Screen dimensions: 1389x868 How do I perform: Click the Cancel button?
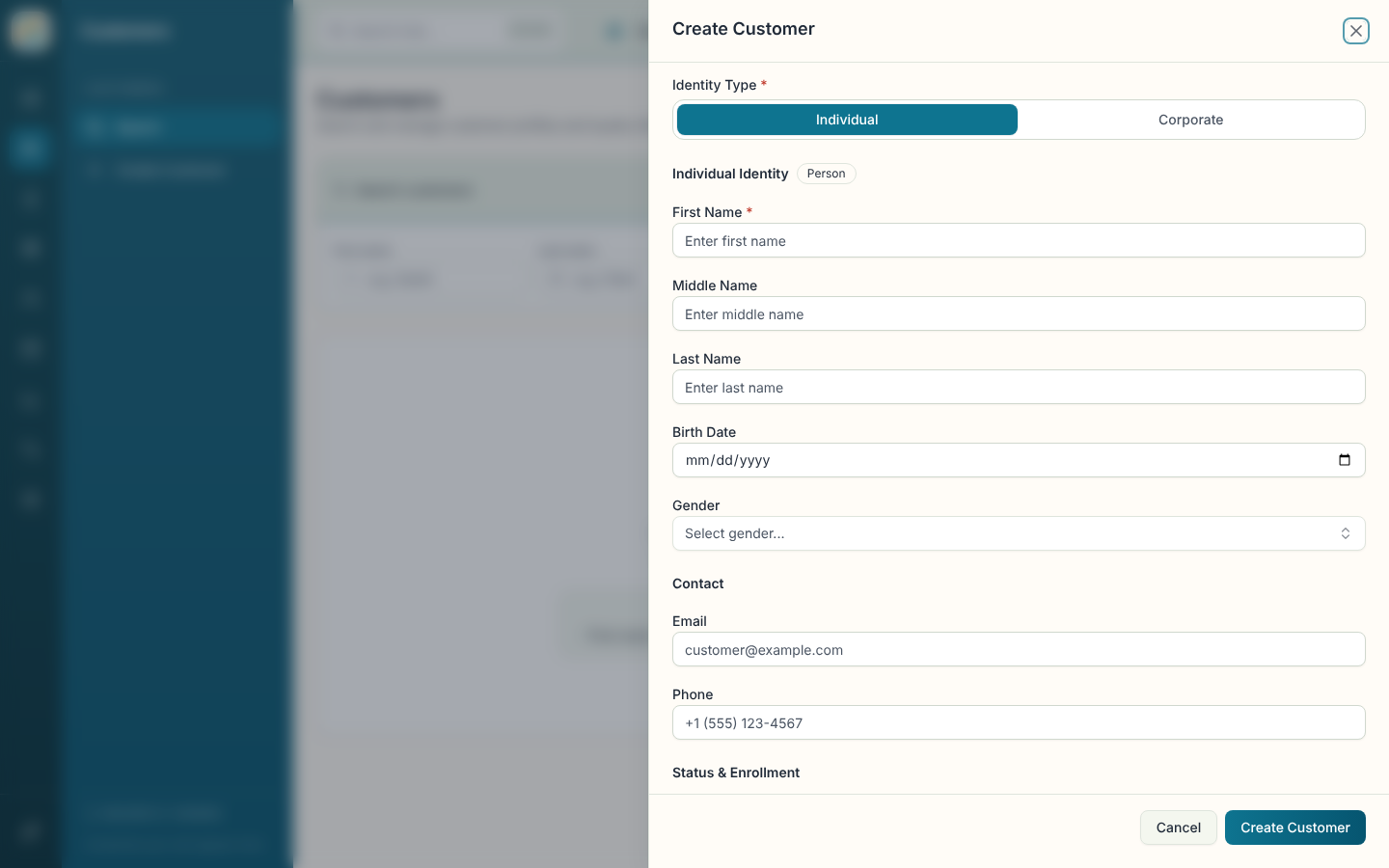click(x=1178, y=827)
